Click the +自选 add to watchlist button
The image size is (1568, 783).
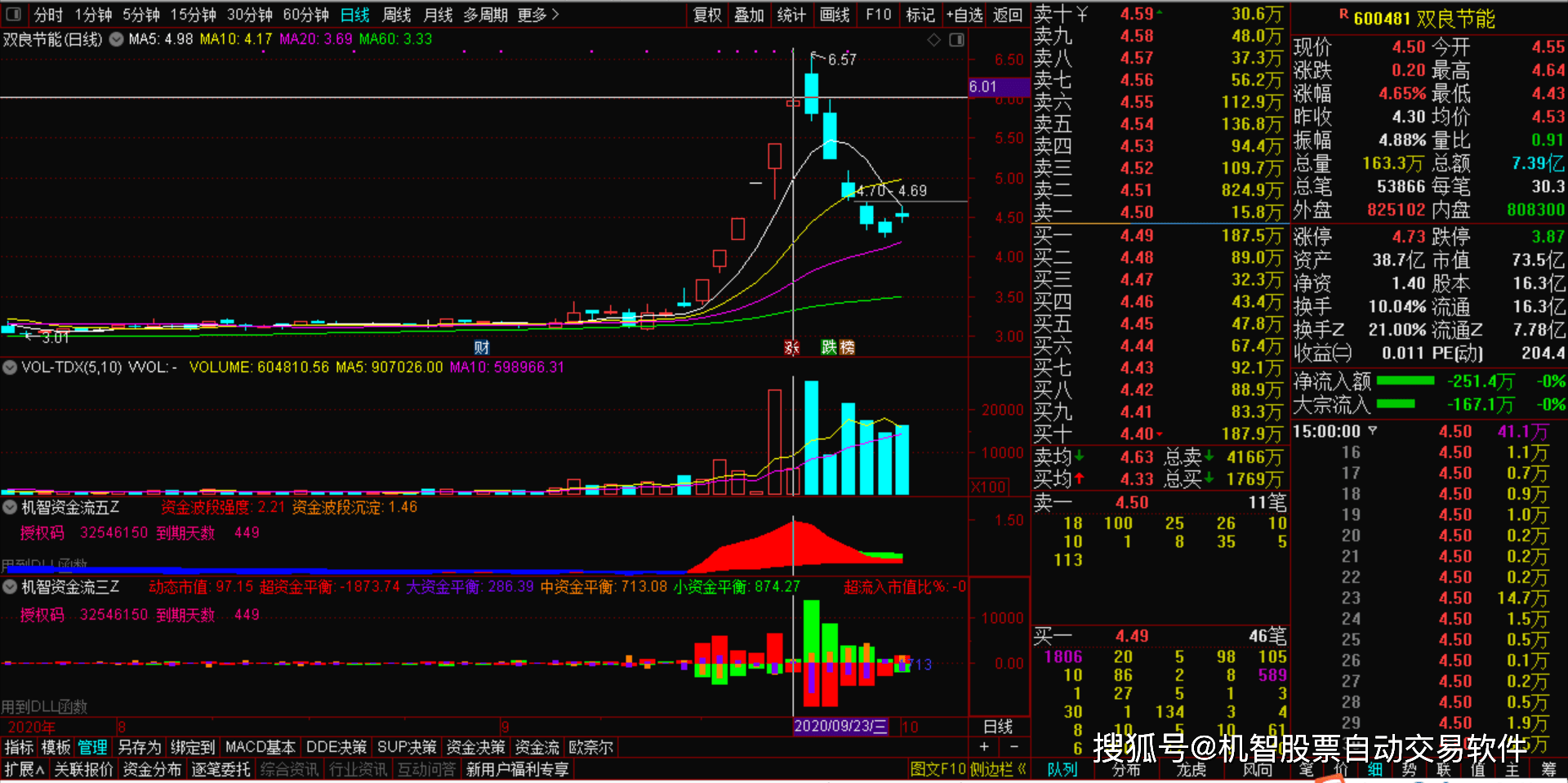[964, 15]
